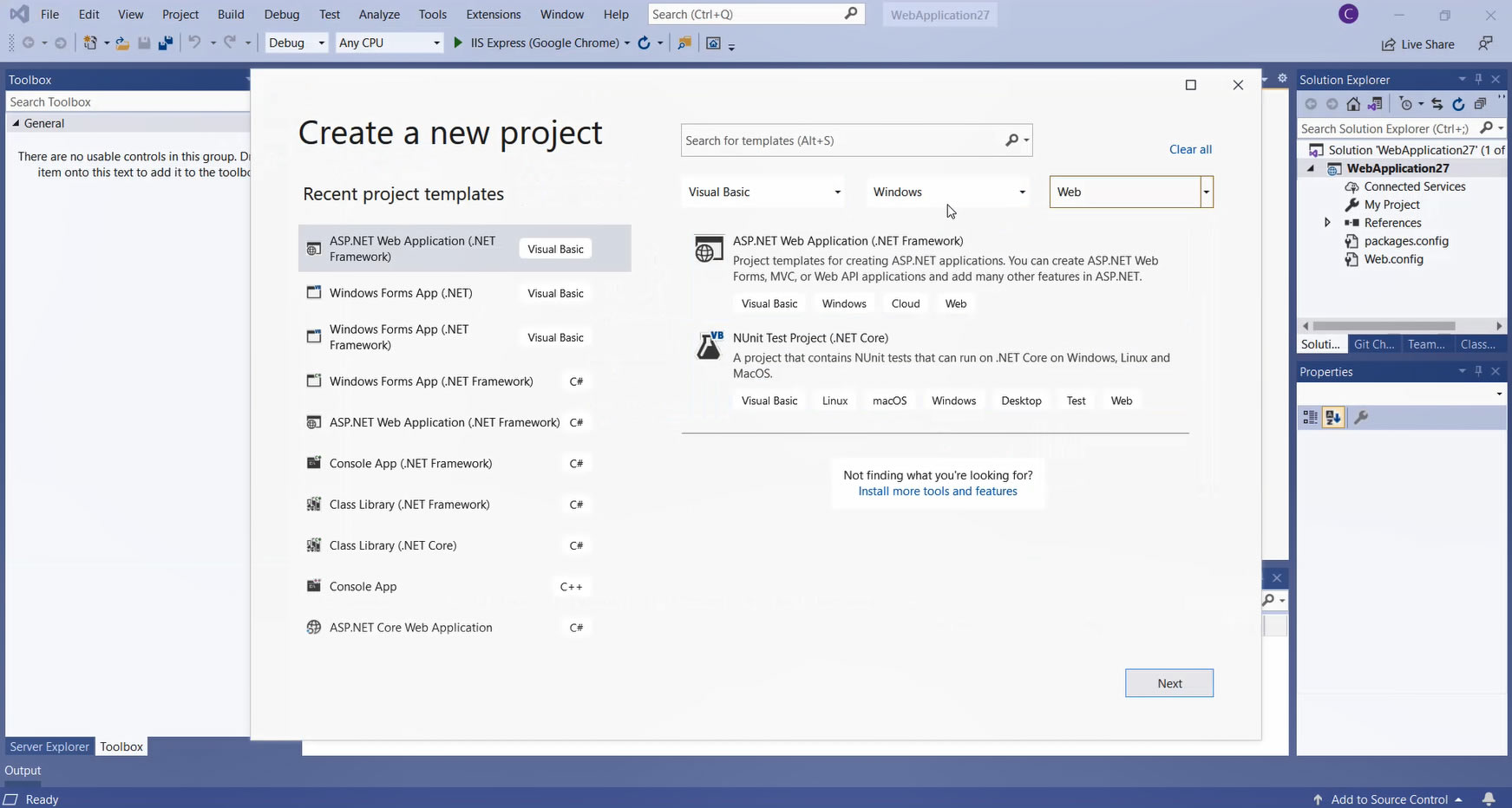Click the Open File folder icon
Image resolution: width=1512 pixels, height=808 pixels.
[122, 43]
